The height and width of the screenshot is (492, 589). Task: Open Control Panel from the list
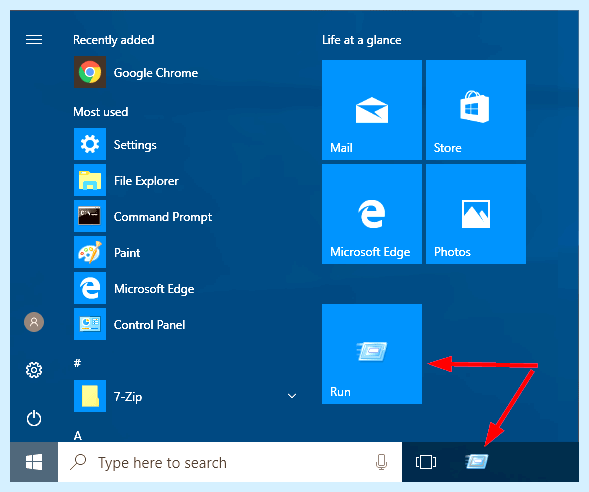130,324
